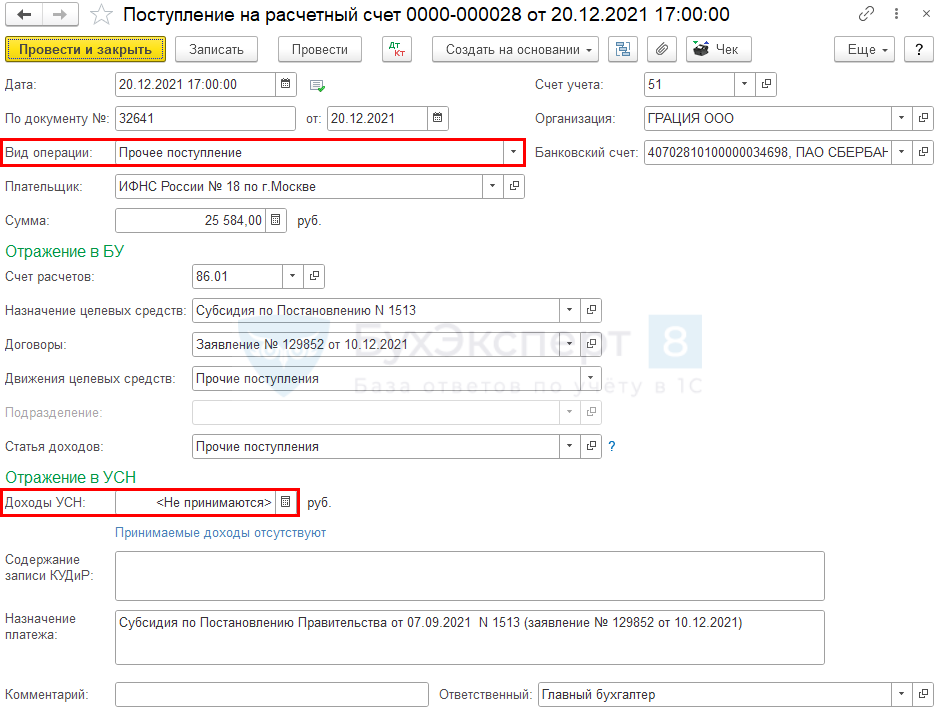Screen dimensions: 941x713
Task: Click Назначение платежа text area
Action: pyautogui.click(x=470, y=637)
